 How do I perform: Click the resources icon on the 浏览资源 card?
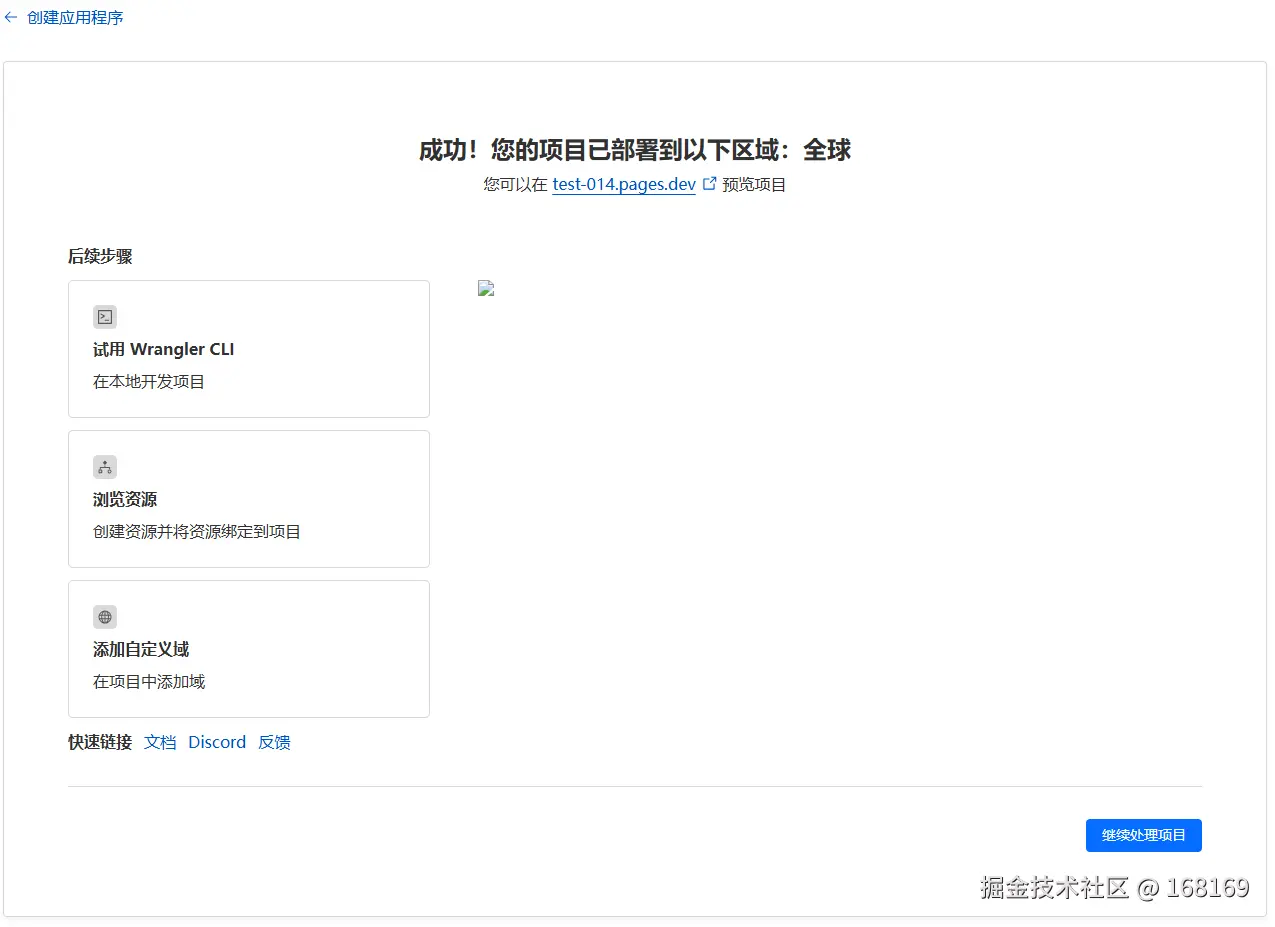105,467
